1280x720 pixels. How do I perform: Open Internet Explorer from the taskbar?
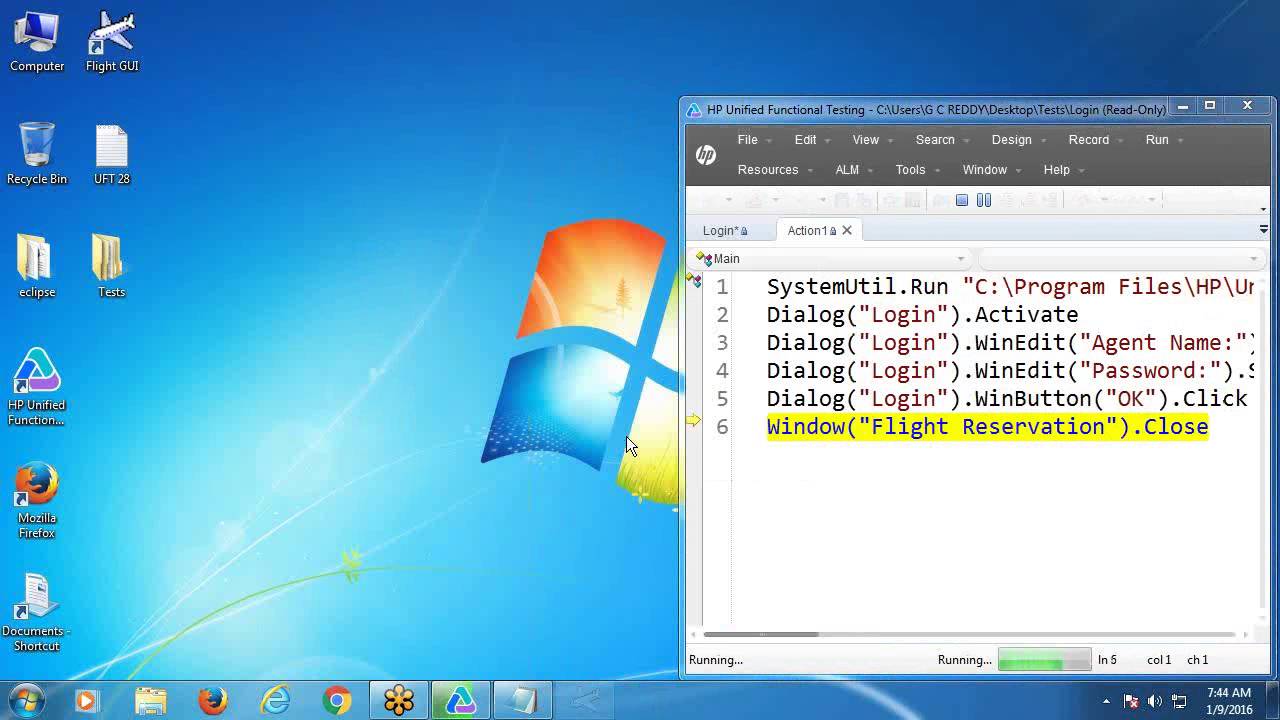click(x=275, y=701)
